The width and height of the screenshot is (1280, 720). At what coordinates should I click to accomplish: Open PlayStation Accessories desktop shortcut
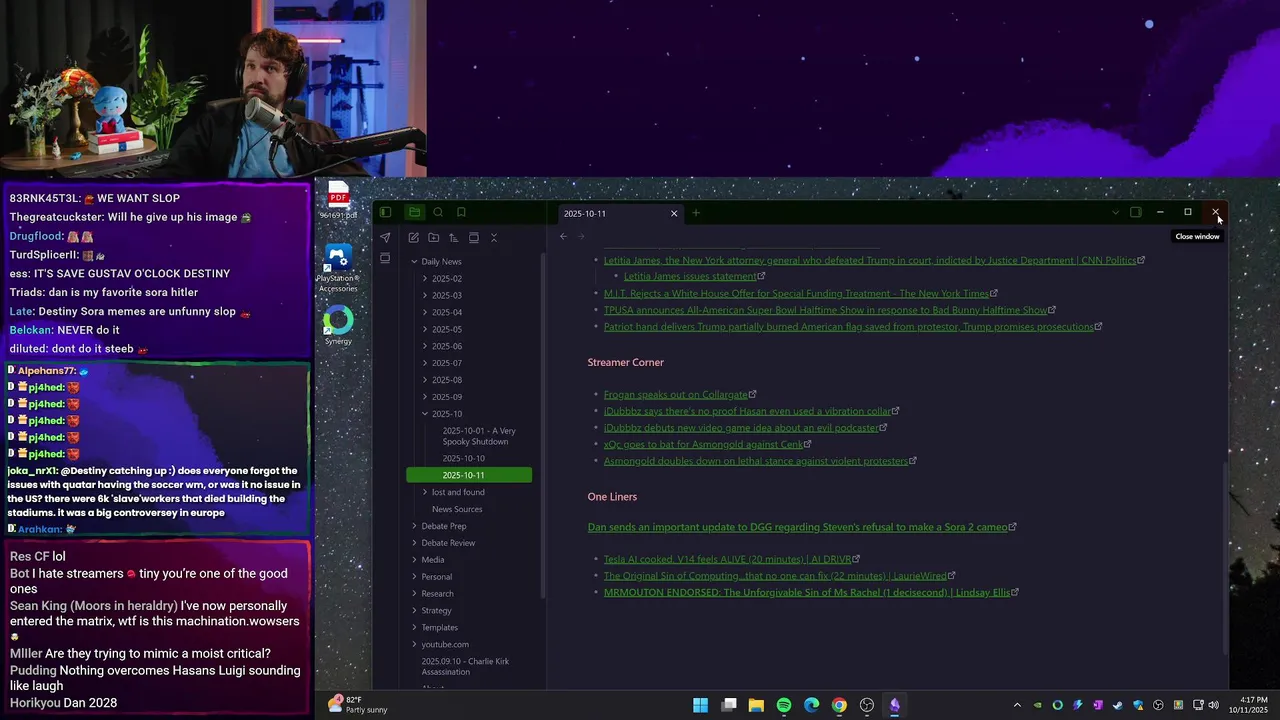coord(338,268)
